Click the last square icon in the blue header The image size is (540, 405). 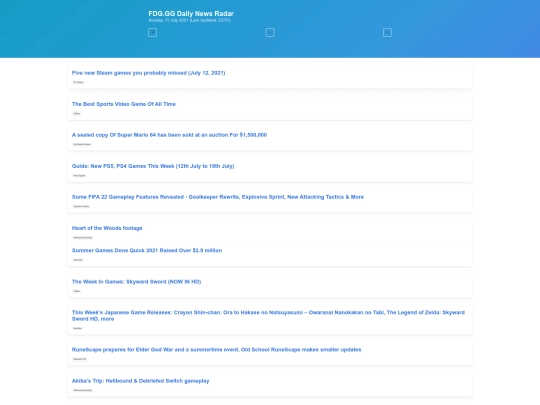coord(387,33)
